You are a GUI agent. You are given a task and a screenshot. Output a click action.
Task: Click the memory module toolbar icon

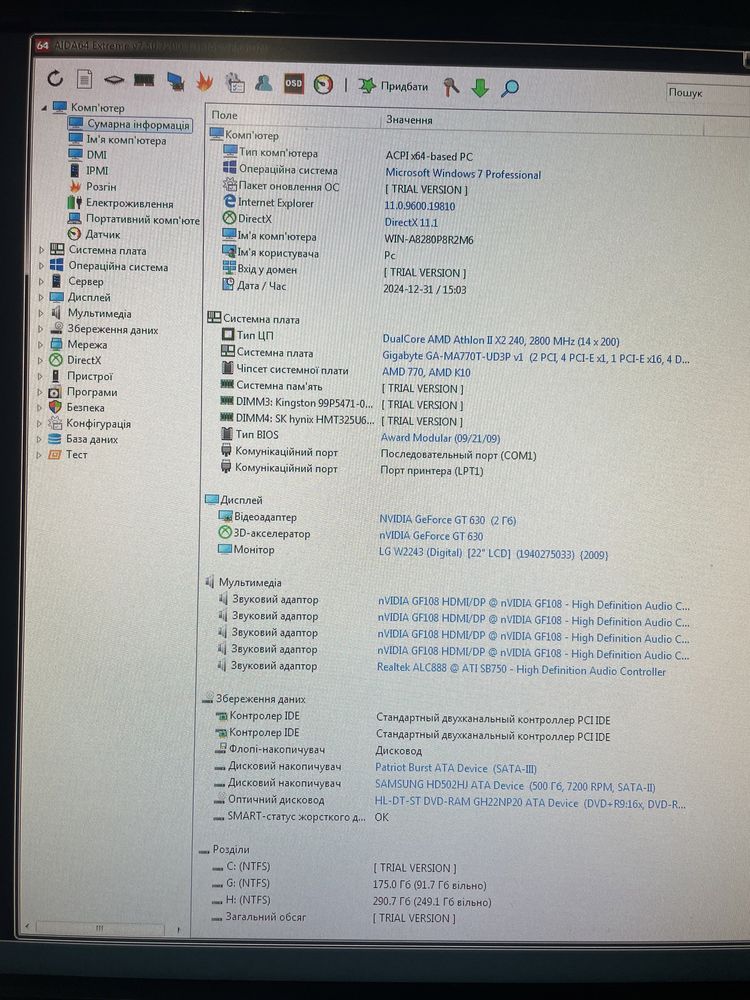coord(144,80)
